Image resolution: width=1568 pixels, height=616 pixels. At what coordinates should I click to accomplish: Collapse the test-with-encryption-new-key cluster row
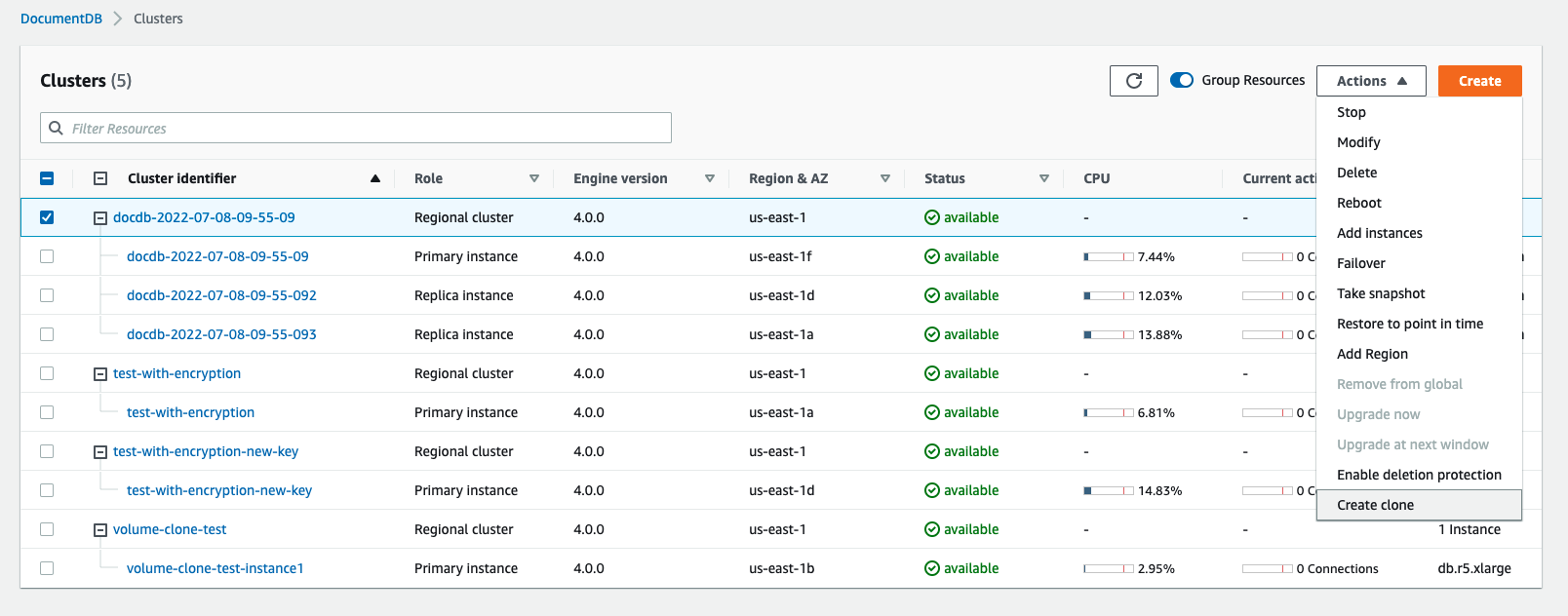tap(100, 452)
